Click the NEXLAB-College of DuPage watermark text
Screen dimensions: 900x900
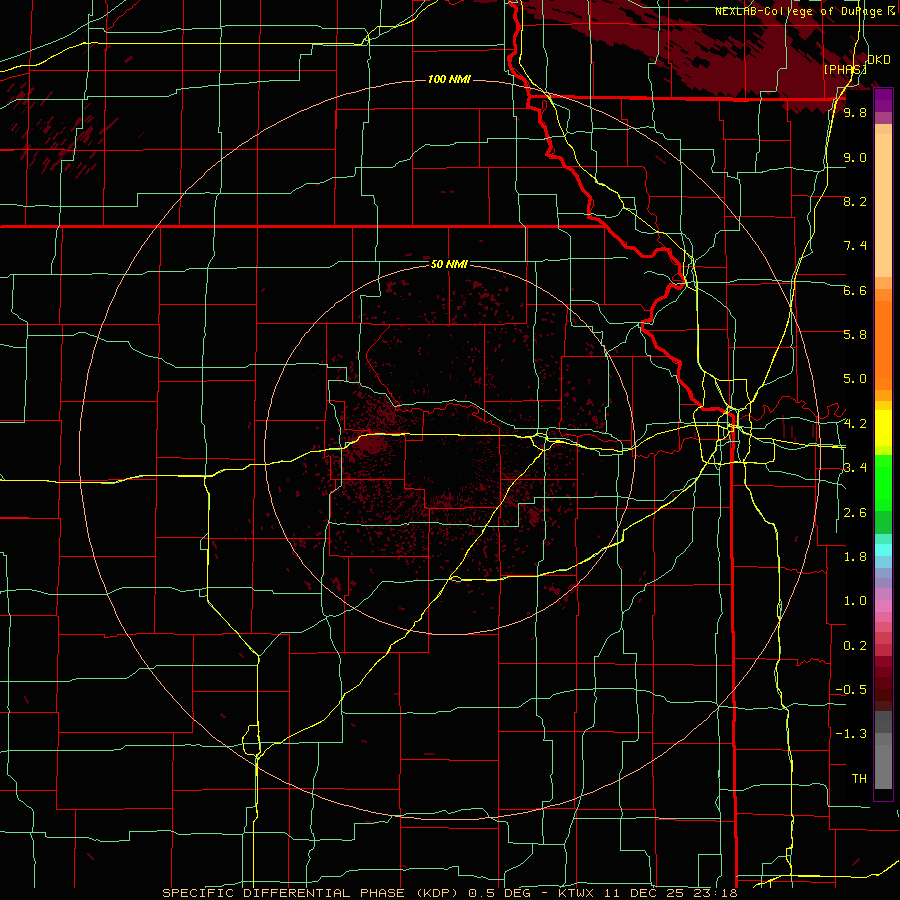[798, 11]
